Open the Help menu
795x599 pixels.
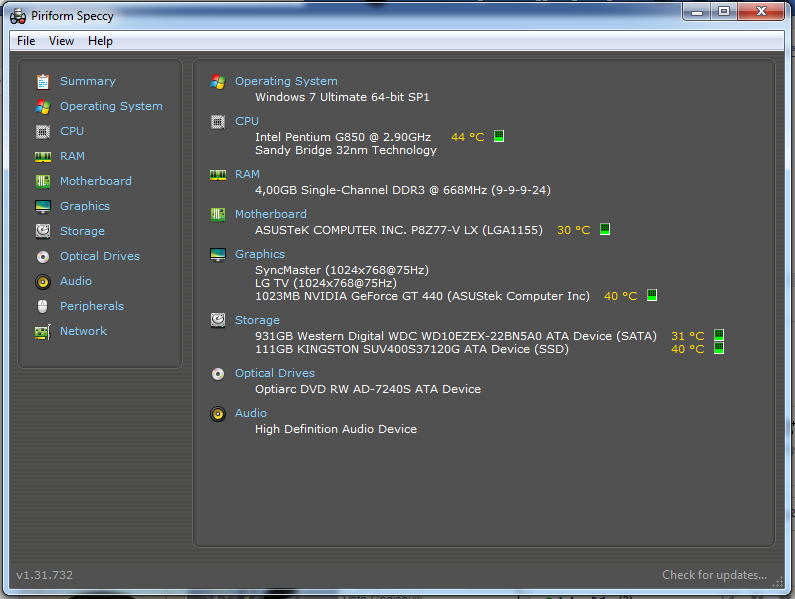click(100, 41)
